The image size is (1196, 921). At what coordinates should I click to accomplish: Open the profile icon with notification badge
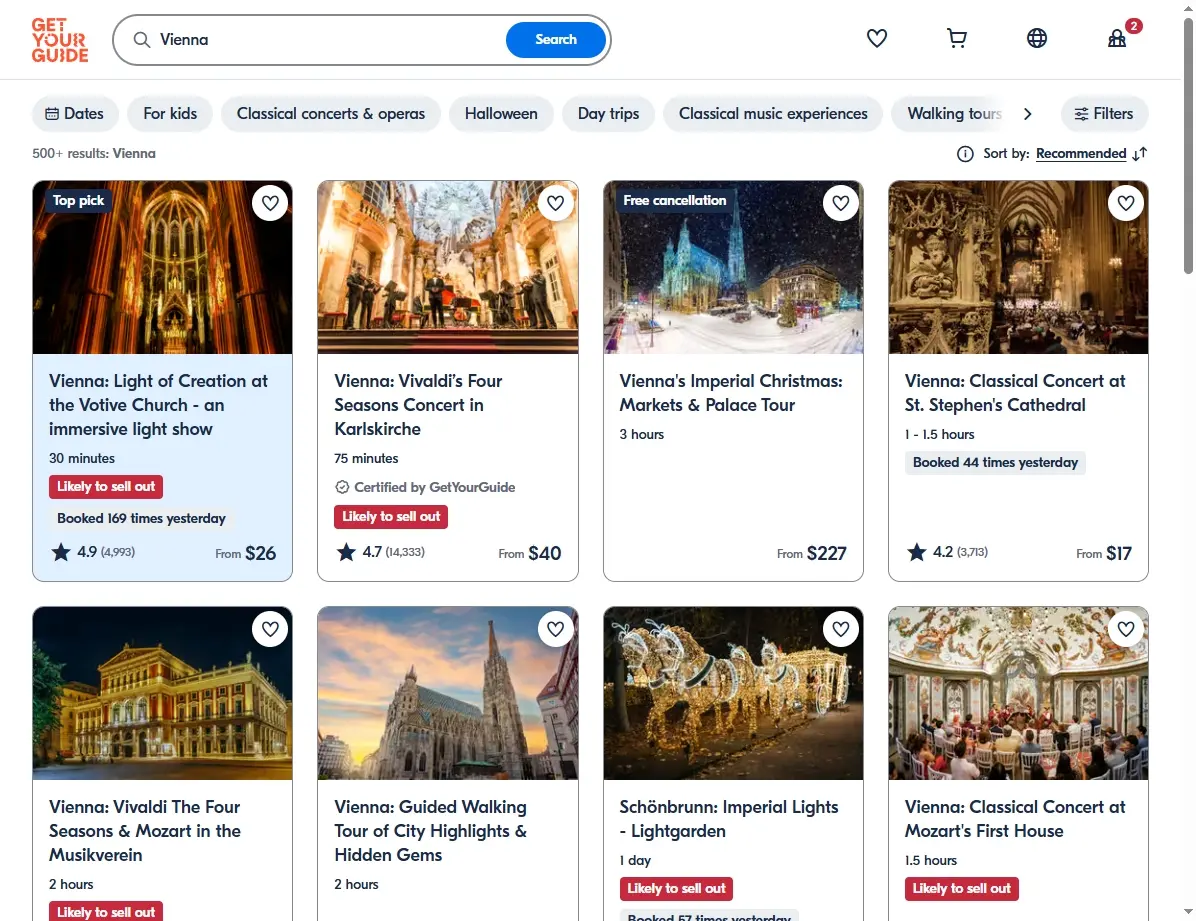click(x=1117, y=38)
